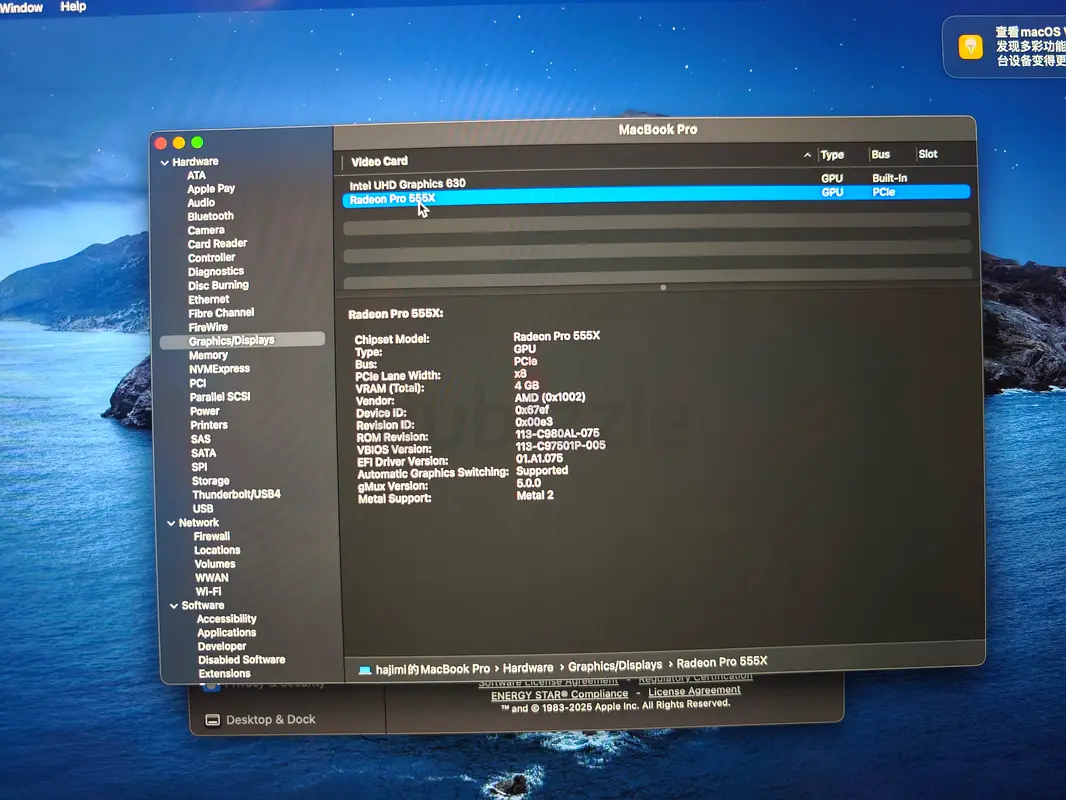Click the Slot column header
The height and width of the screenshot is (800, 1066).
click(928, 154)
